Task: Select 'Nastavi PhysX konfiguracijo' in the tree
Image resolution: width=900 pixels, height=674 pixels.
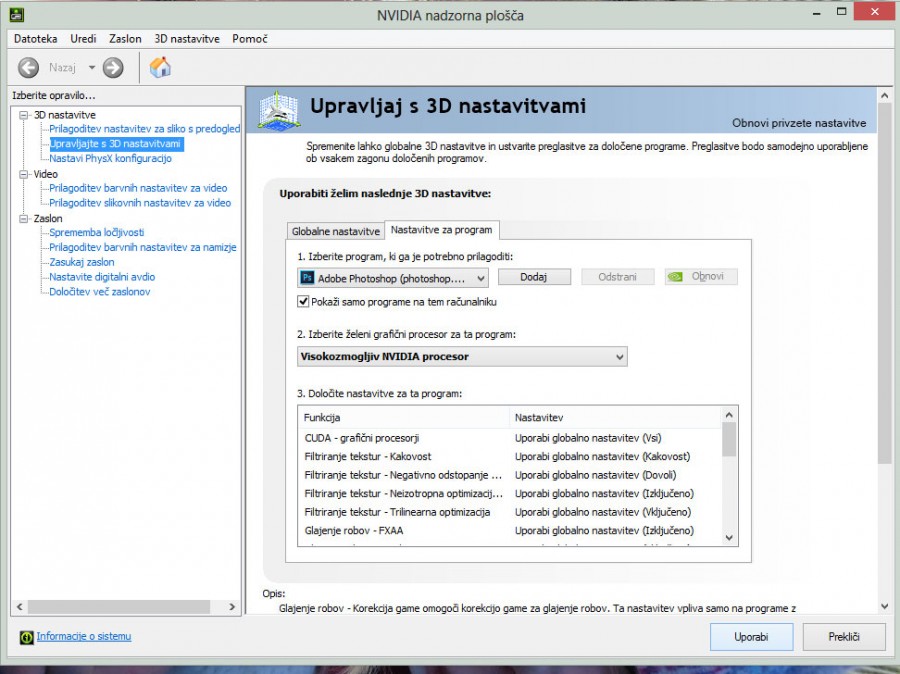Action: (x=110, y=158)
